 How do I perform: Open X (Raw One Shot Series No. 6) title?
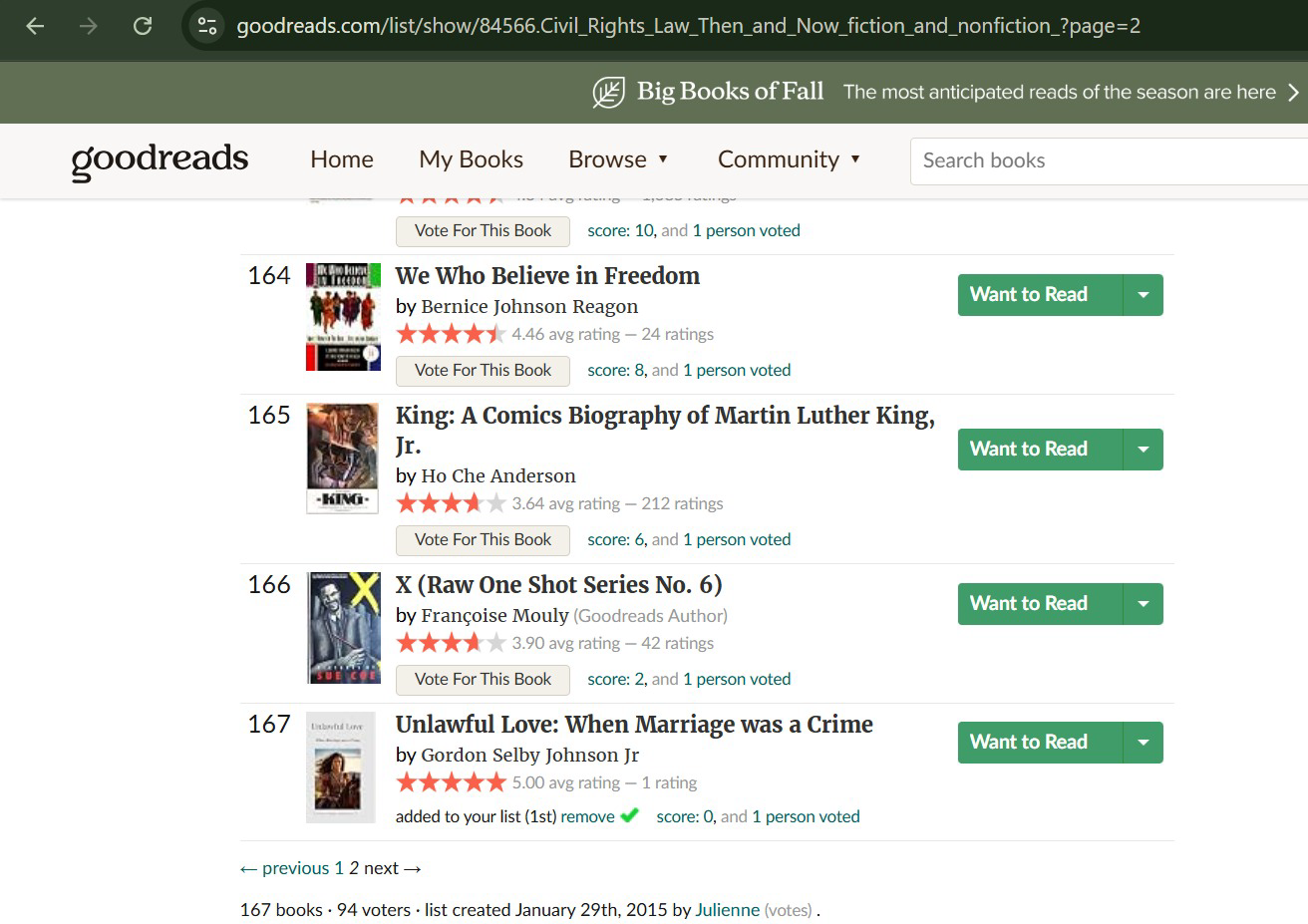[x=558, y=585]
